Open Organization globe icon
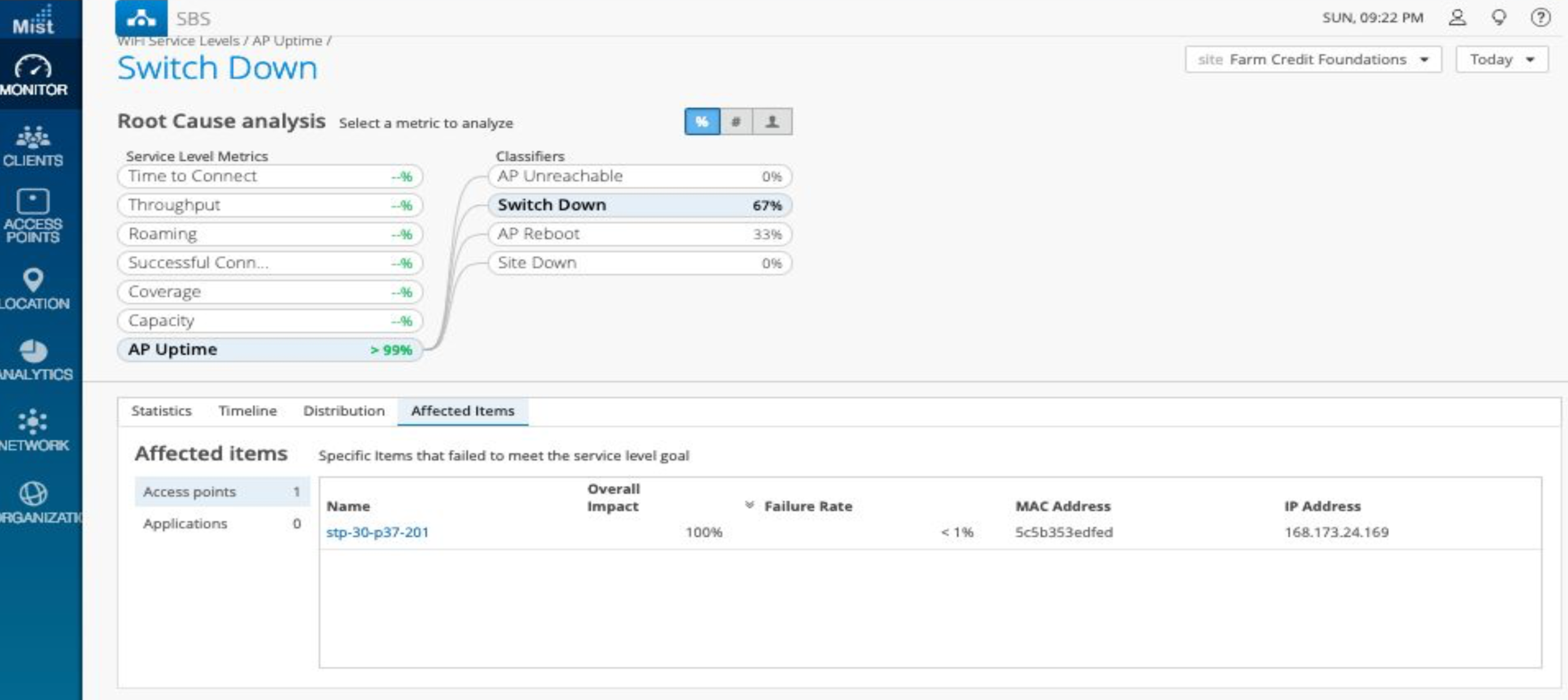This screenshot has height=700, width=1568. tap(34, 501)
